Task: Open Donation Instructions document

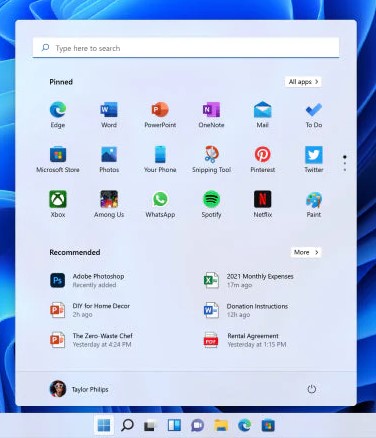Action: [246, 310]
